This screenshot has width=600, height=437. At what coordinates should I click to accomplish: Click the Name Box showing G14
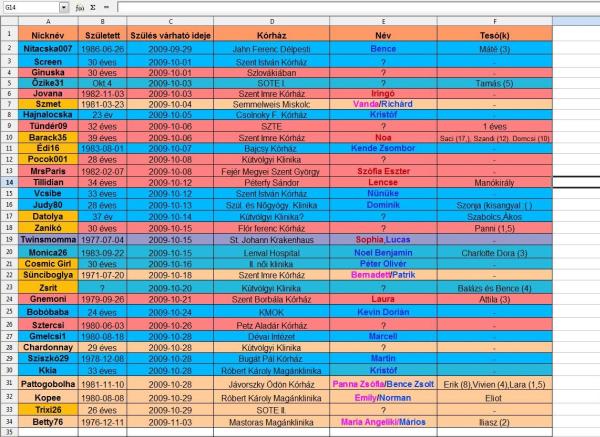tap(29, 7)
